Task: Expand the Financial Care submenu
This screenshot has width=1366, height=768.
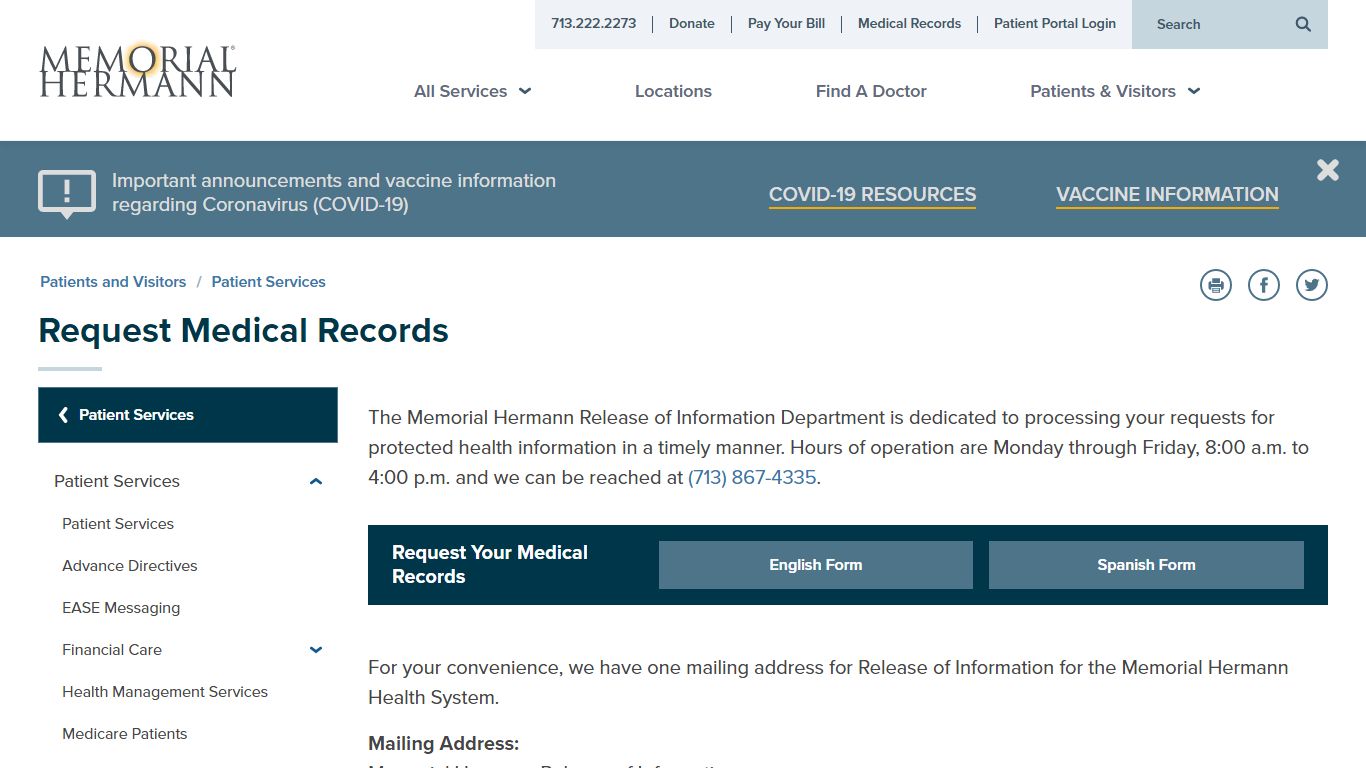Action: tap(316, 650)
